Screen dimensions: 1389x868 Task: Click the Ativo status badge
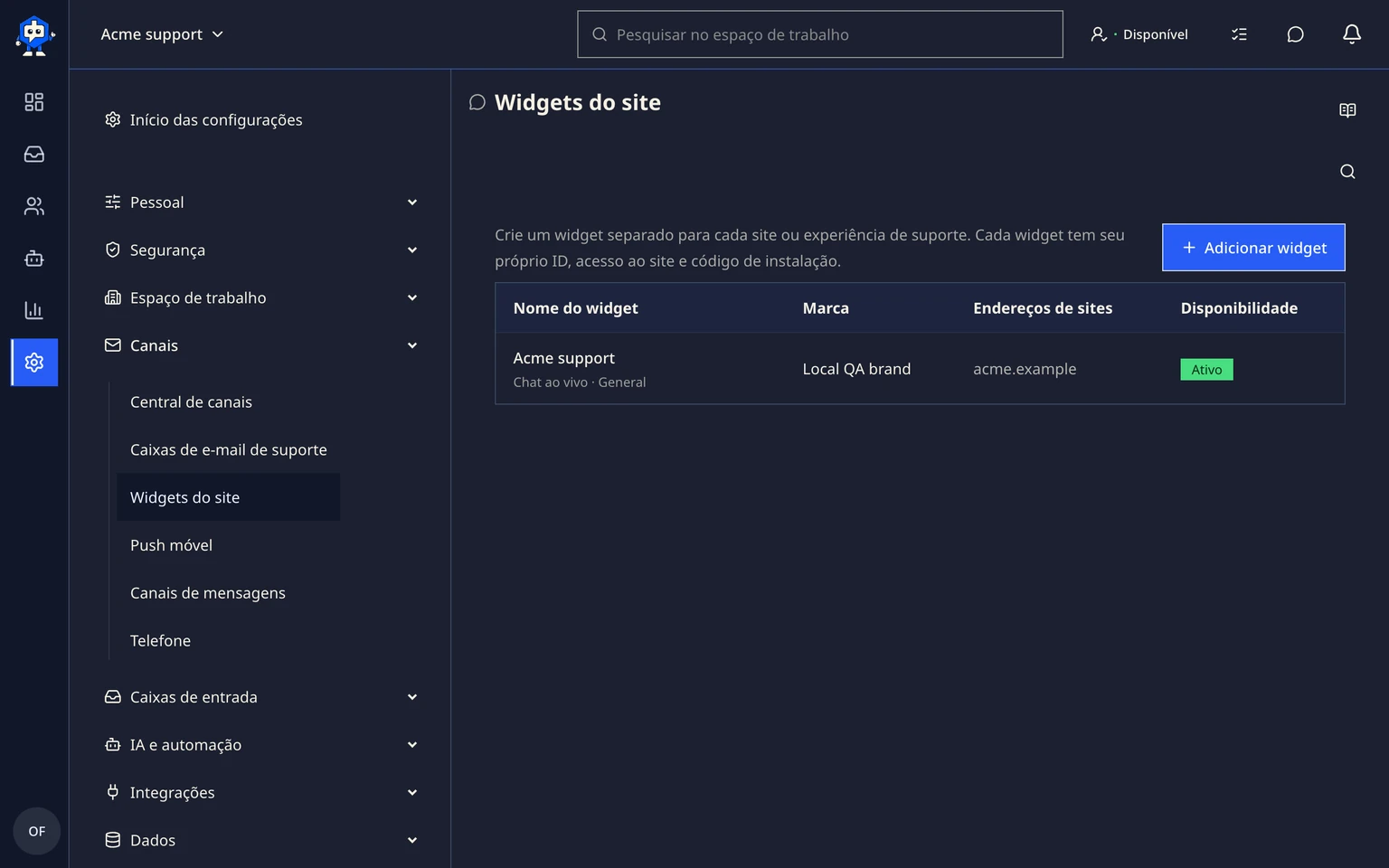pos(1206,370)
